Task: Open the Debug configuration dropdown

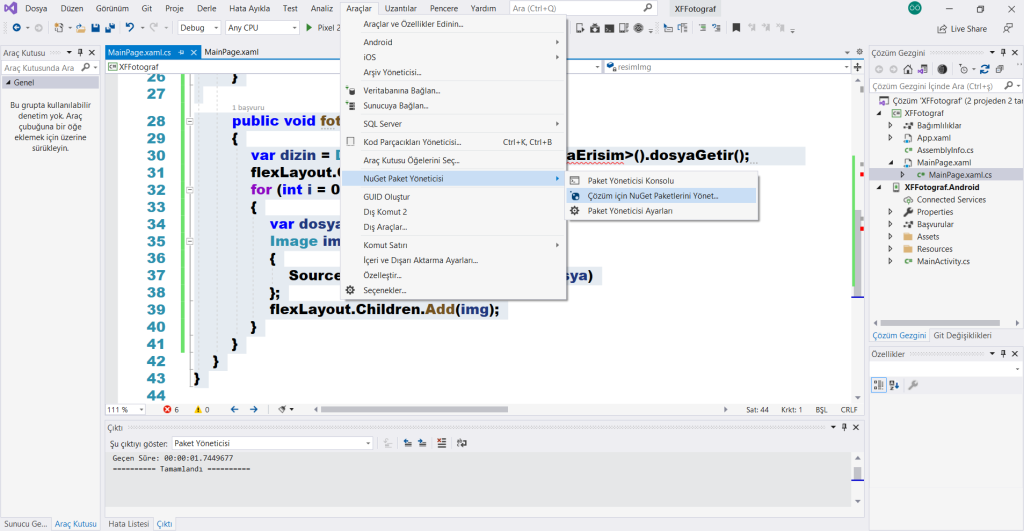Action: 200,28
